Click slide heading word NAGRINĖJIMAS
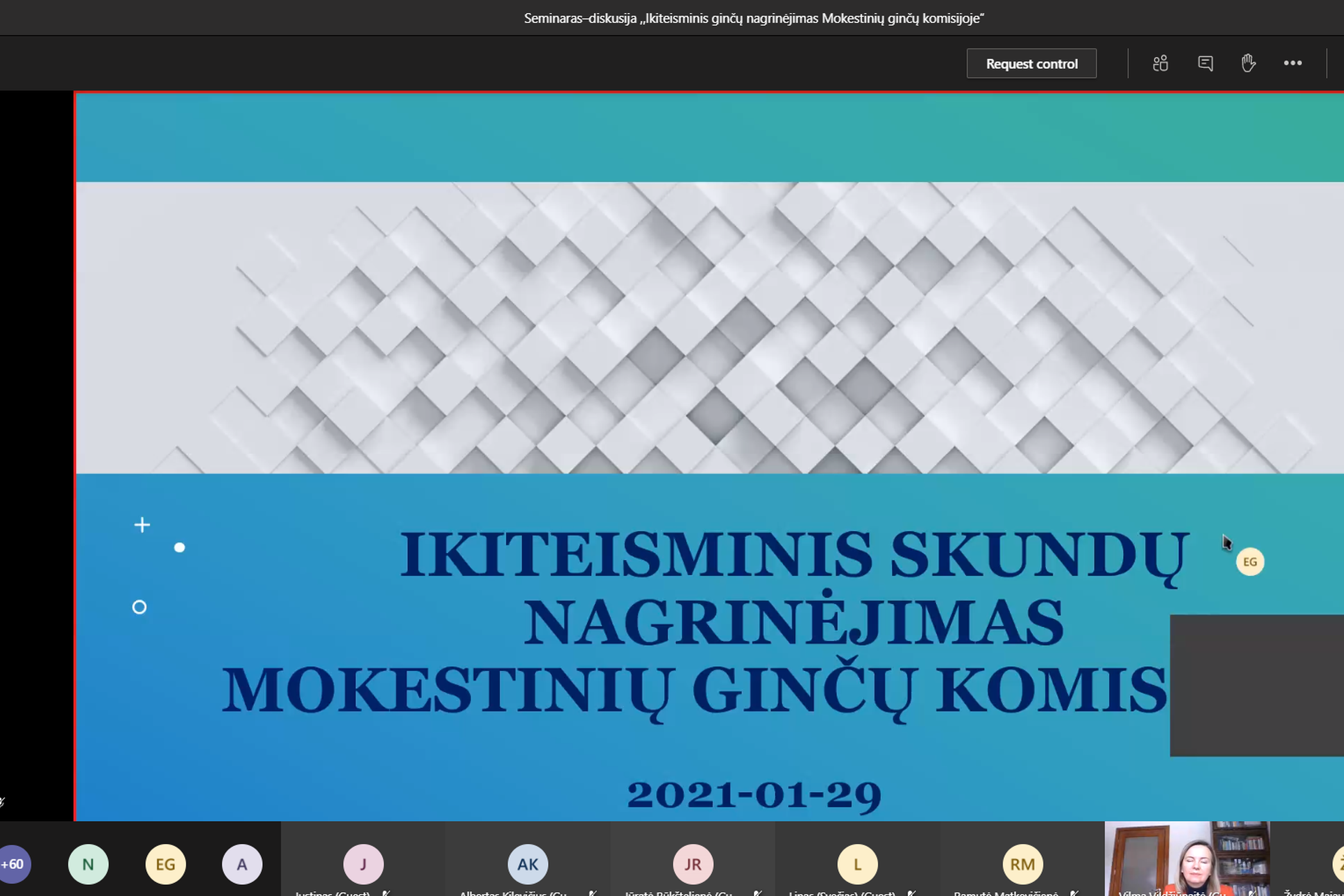Screen dimensions: 1344x896 coord(793,618)
